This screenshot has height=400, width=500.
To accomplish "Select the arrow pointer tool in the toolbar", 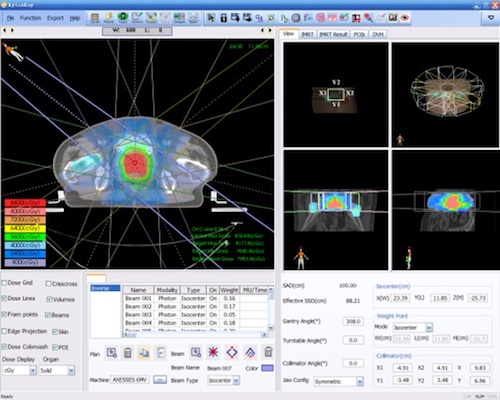I will (x=211, y=18).
